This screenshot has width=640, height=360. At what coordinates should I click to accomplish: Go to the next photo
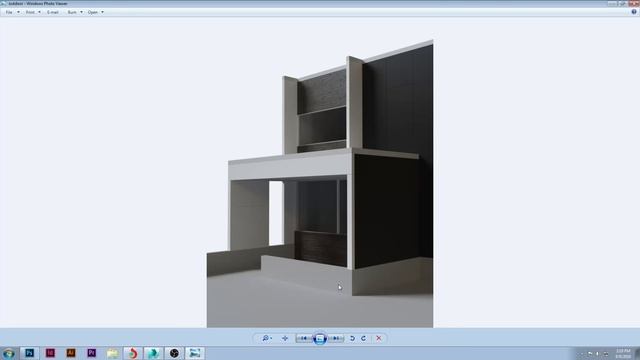[x=336, y=338]
